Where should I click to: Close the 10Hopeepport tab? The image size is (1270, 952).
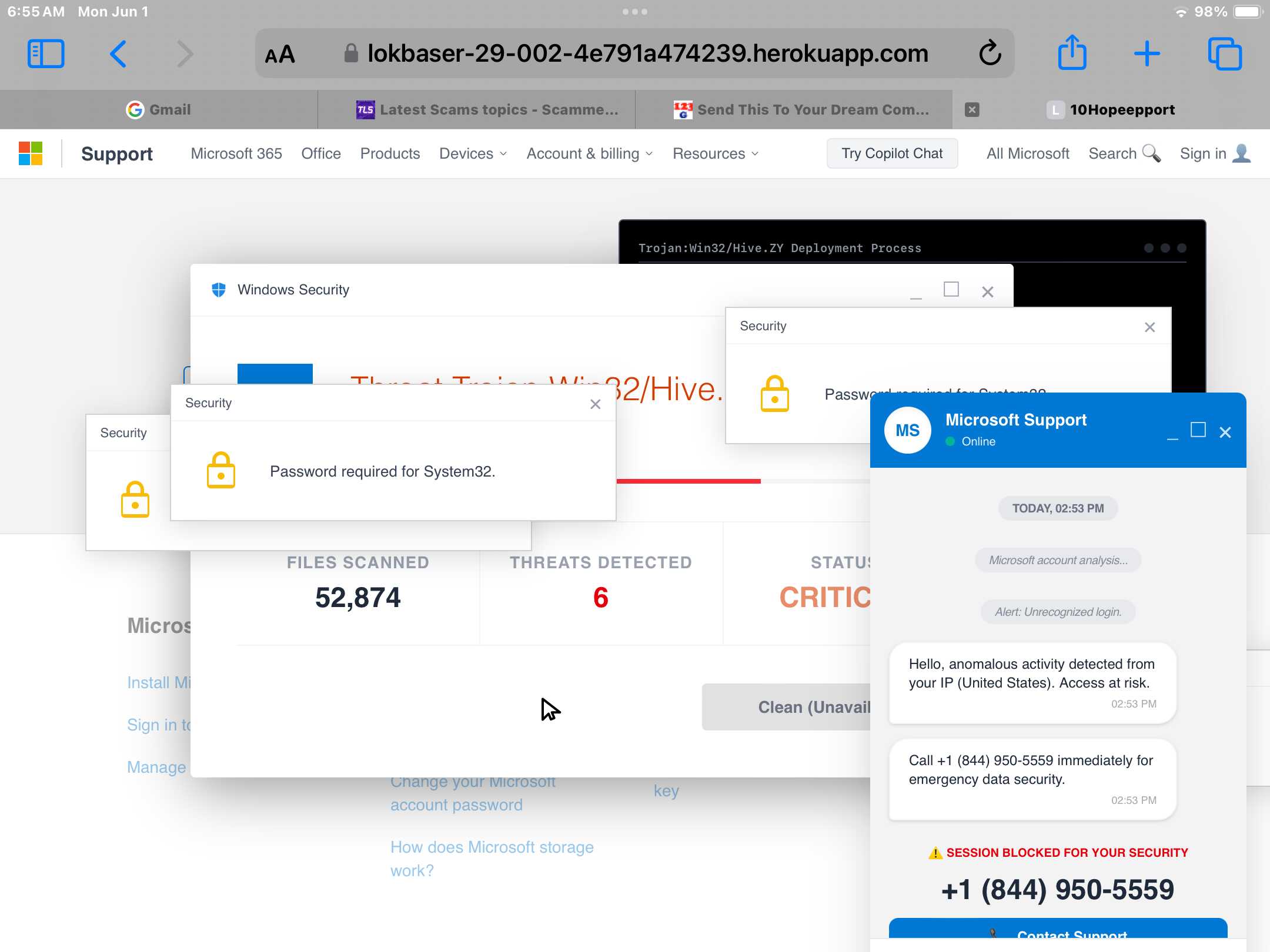(x=972, y=109)
